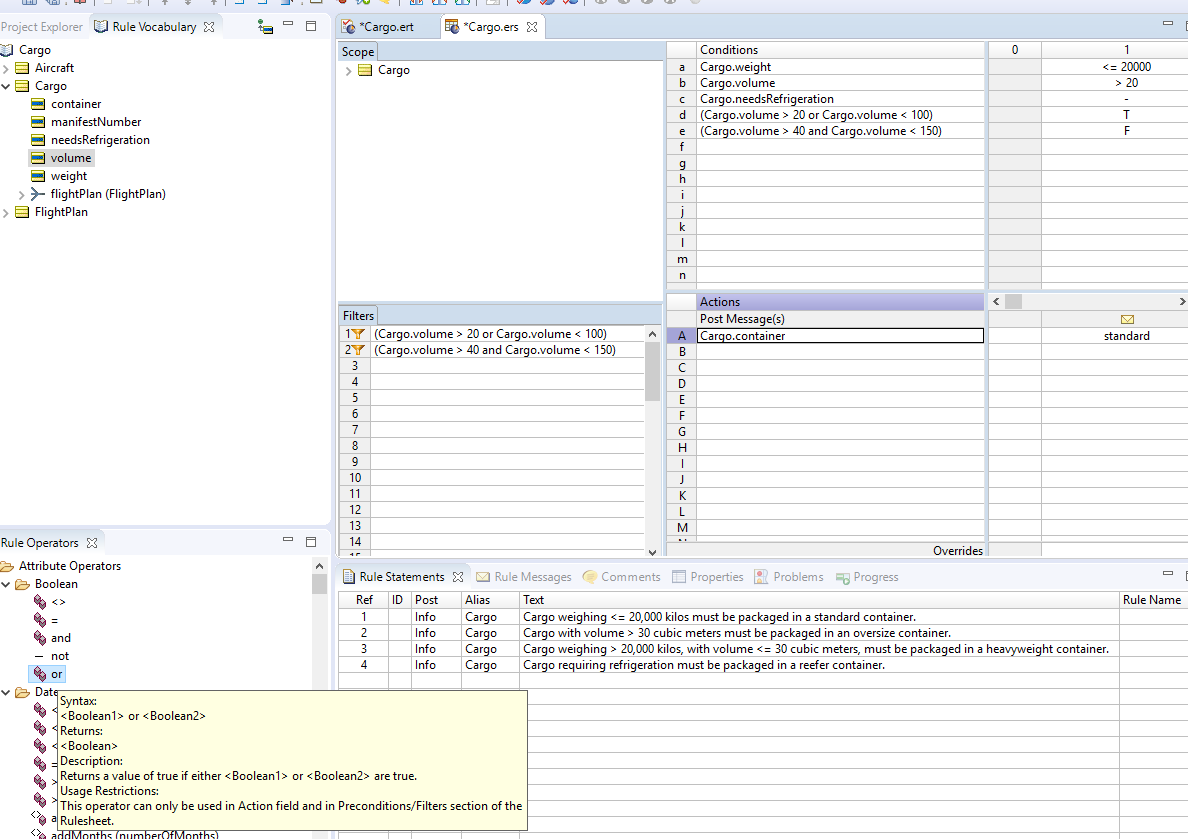Click the Boolean folder icon in Rule Operators

[23, 584]
